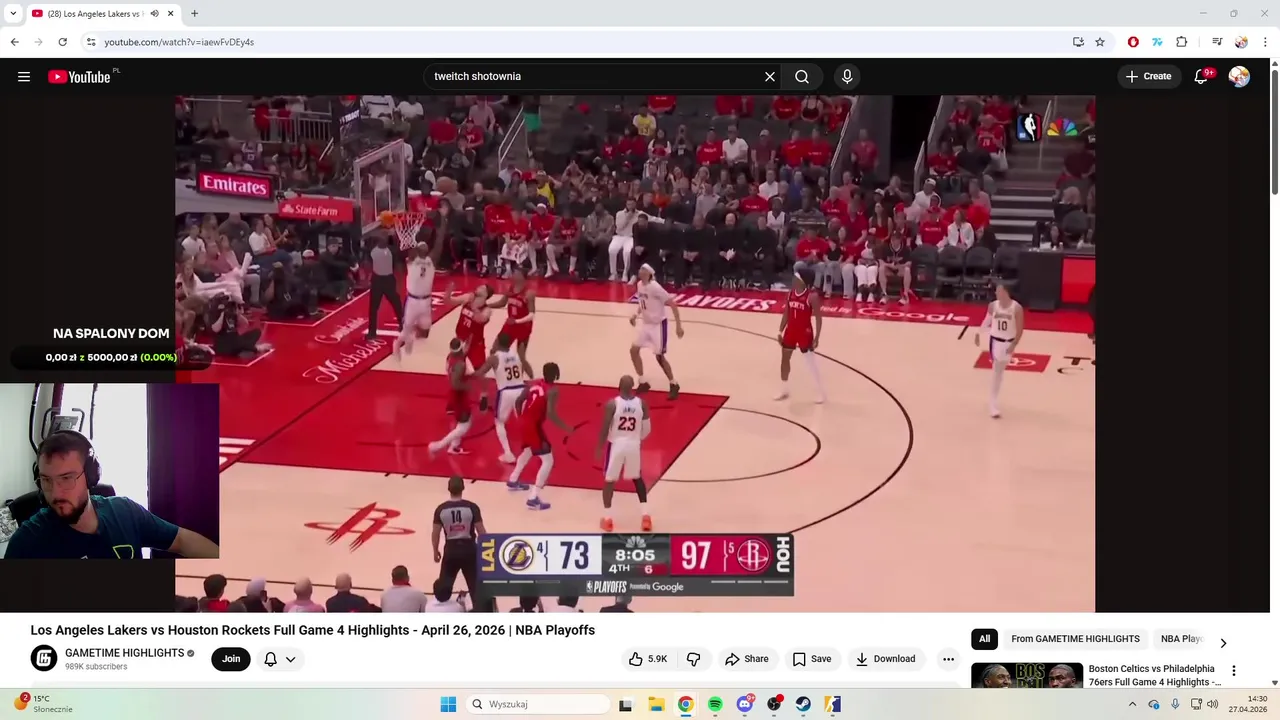This screenshot has height=720, width=1280.
Task: Click the Wyszukaj taskbar search box
Action: click(x=538, y=704)
